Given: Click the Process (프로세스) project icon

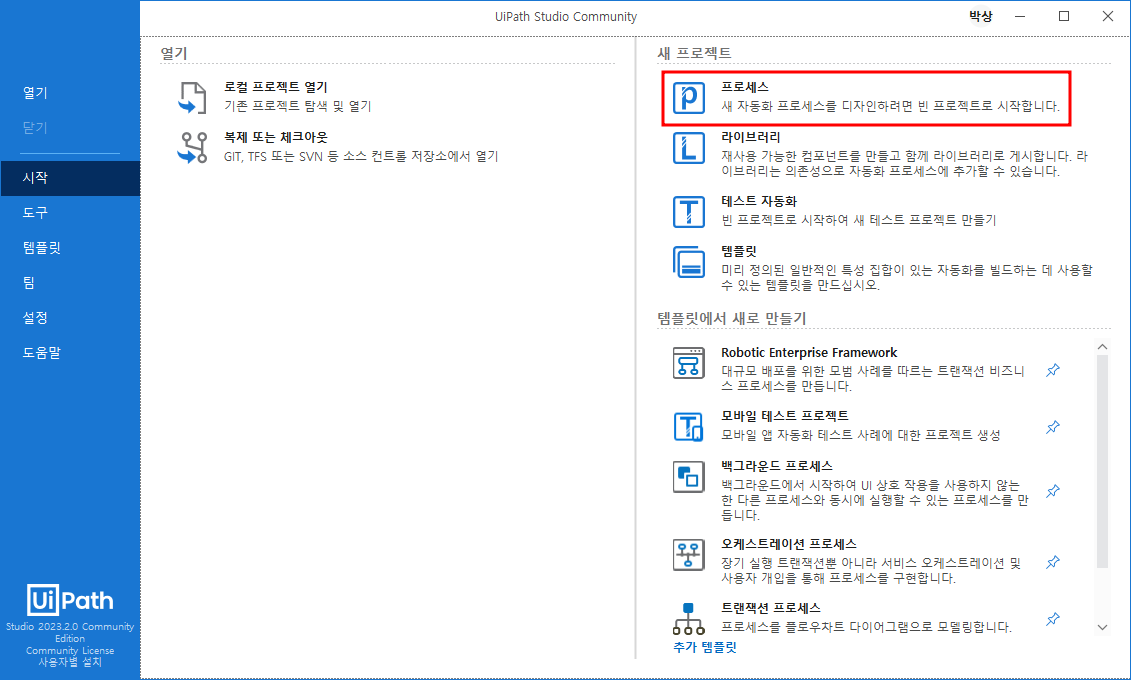Looking at the screenshot, I should point(688,98).
